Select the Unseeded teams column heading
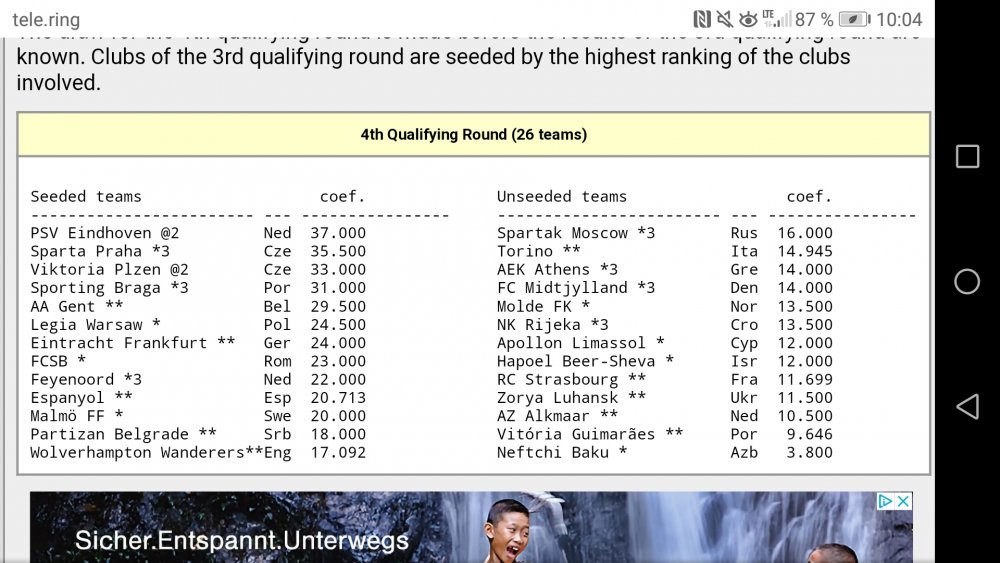This screenshot has height=563, width=1000. point(562,196)
